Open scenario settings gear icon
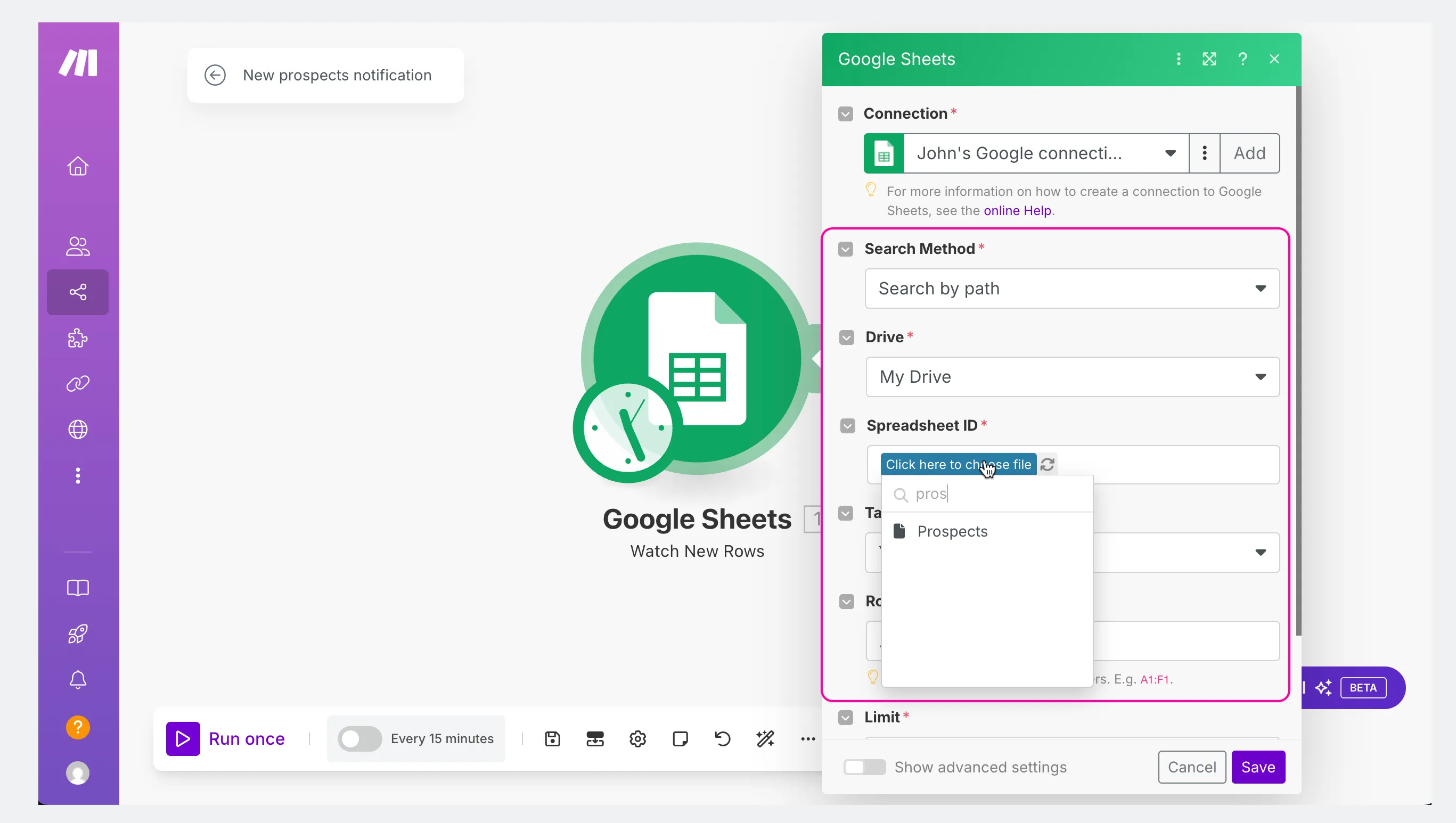Viewport: 1456px width, 823px height. pyautogui.click(x=638, y=739)
